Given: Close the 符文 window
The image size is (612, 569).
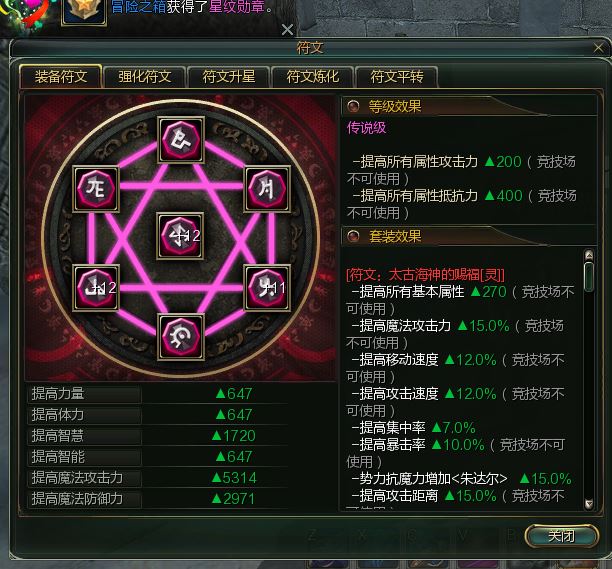Looking at the screenshot, I should tap(598, 48).
